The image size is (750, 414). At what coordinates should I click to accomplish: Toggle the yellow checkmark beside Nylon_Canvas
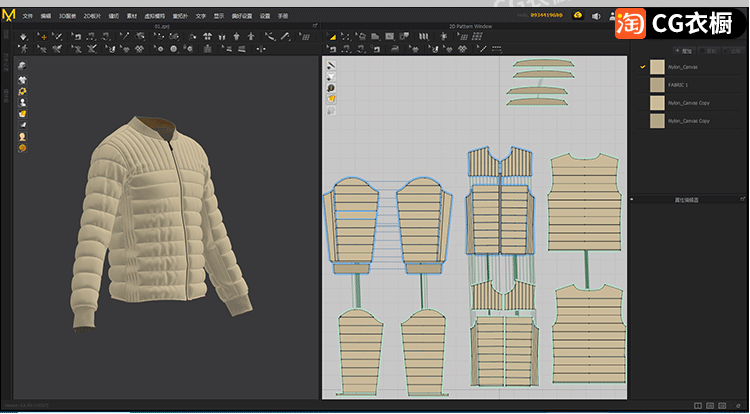tap(642, 66)
